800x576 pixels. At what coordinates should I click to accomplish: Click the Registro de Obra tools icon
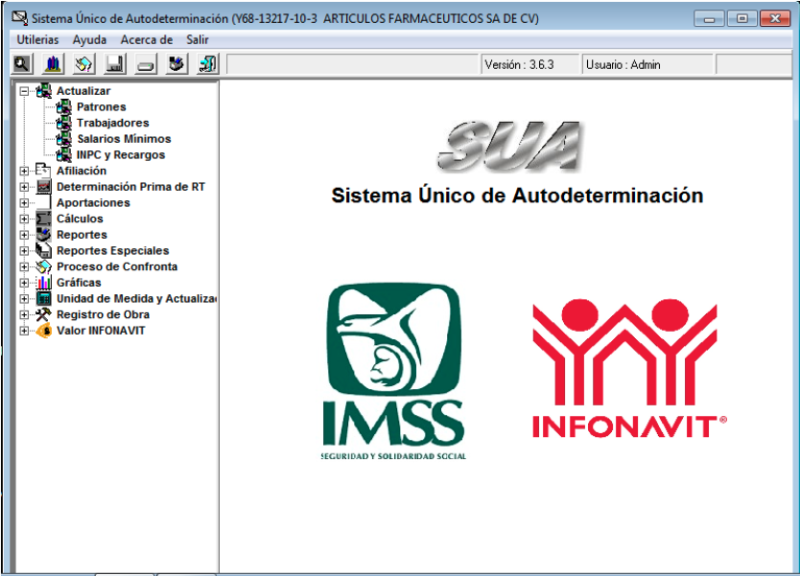(x=43, y=314)
